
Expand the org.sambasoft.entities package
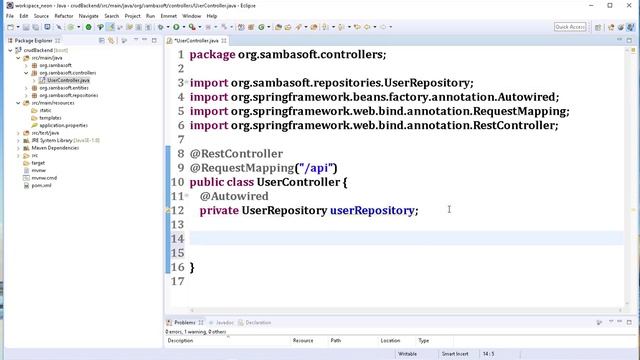26,88
